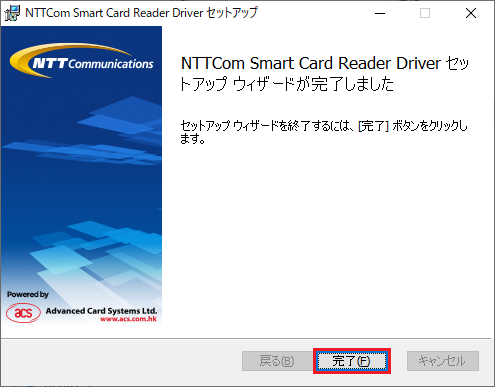Click the grey footer area beside buttons

coord(120,362)
